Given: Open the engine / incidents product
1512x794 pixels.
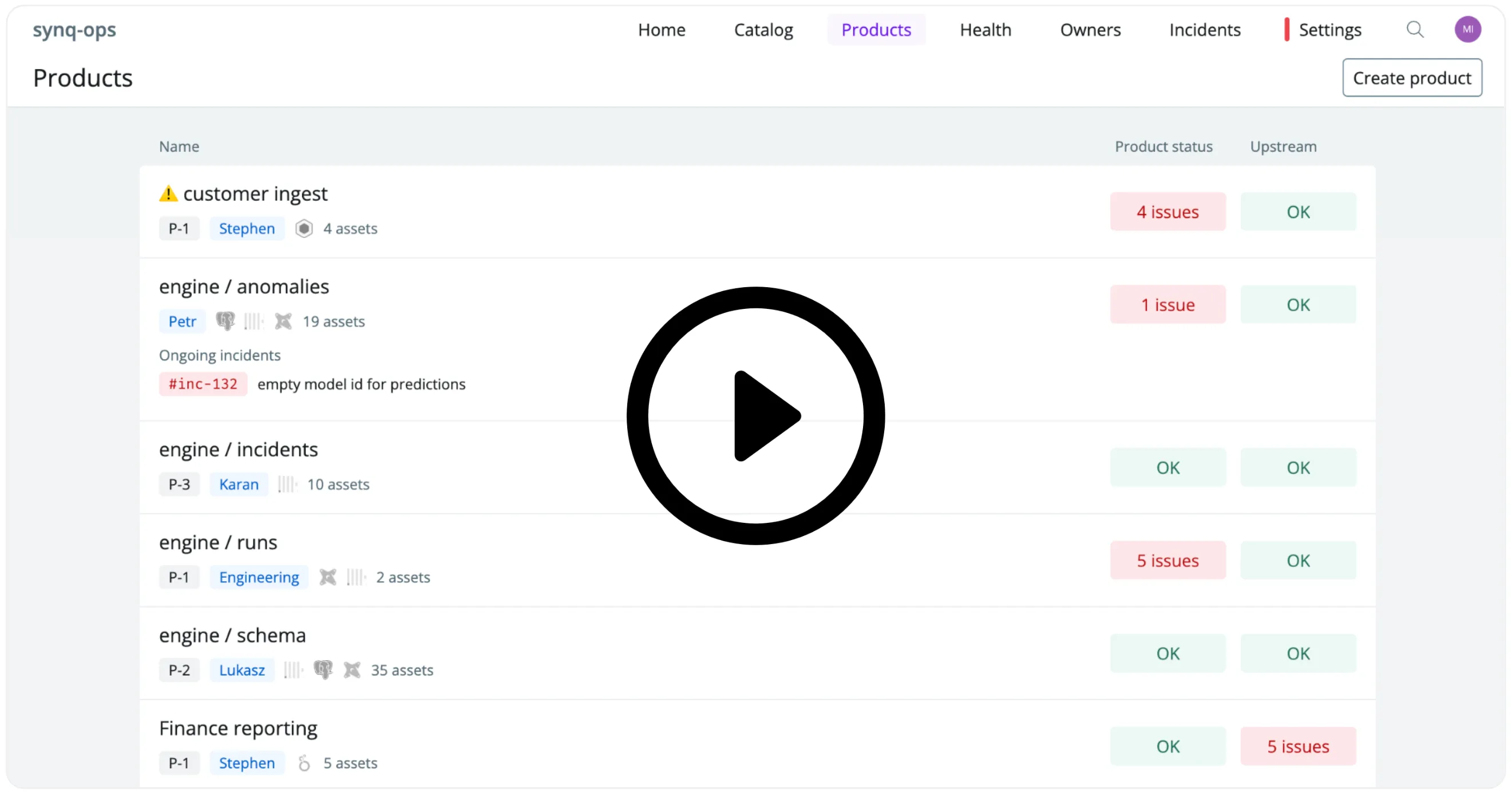Looking at the screenshot, I should click(238, 449).
